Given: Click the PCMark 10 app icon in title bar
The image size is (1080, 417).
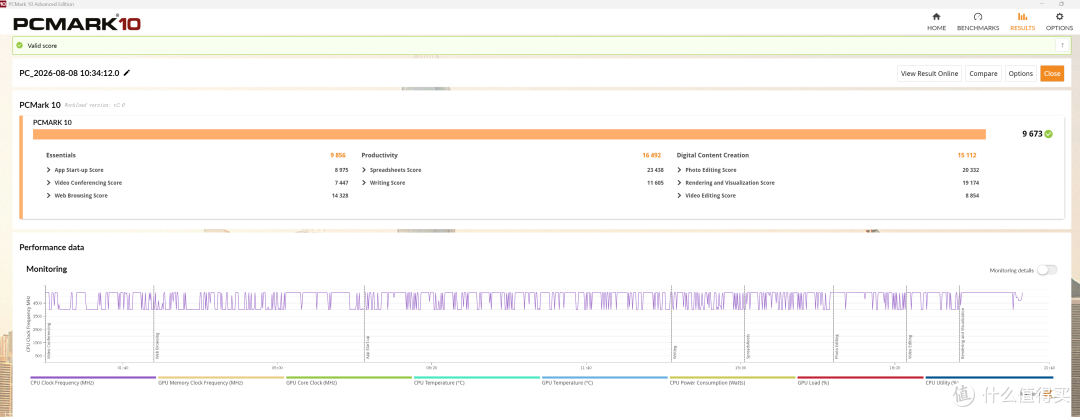Looking at the screenshot, I should 3,3.
